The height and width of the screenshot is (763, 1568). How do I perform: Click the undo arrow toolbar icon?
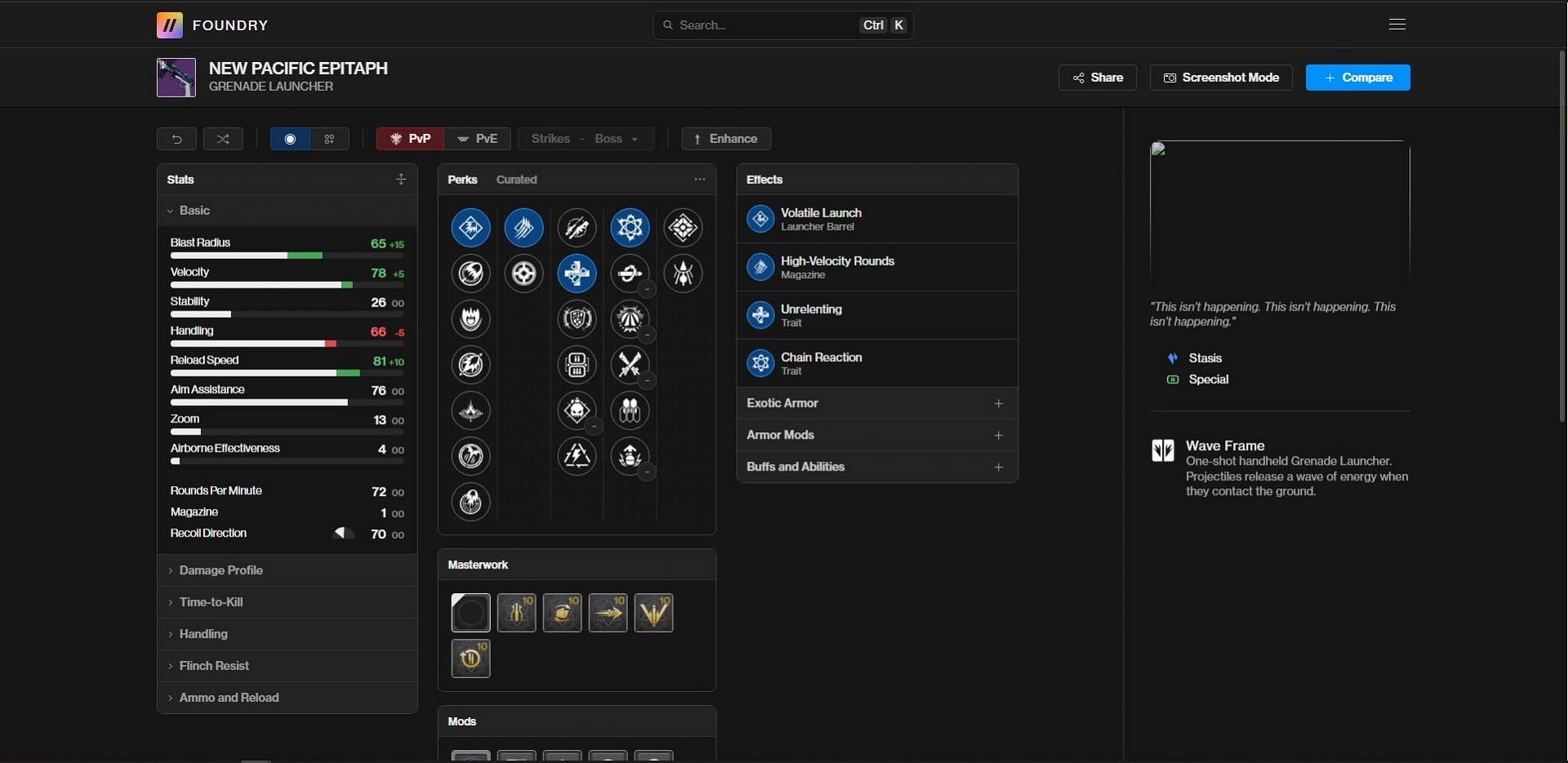[176, 139]
